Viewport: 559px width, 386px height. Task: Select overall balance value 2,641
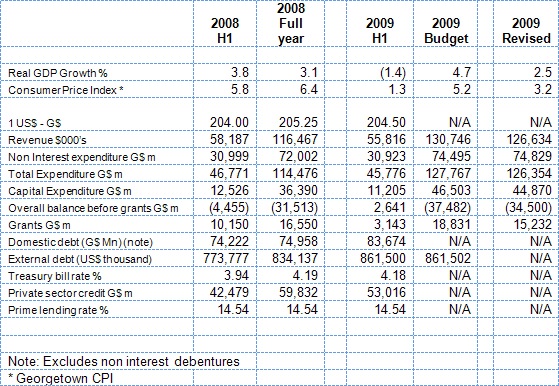tap(390, 207)
